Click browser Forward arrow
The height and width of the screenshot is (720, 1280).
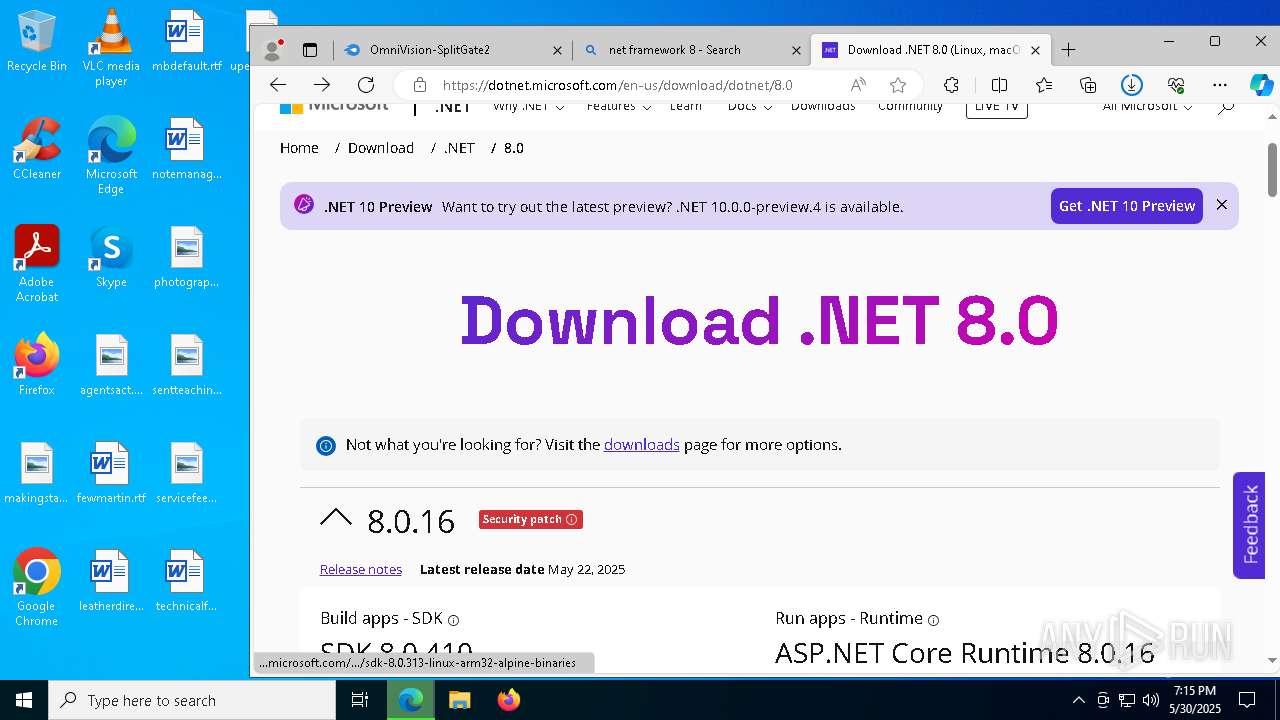click(322, 85)
